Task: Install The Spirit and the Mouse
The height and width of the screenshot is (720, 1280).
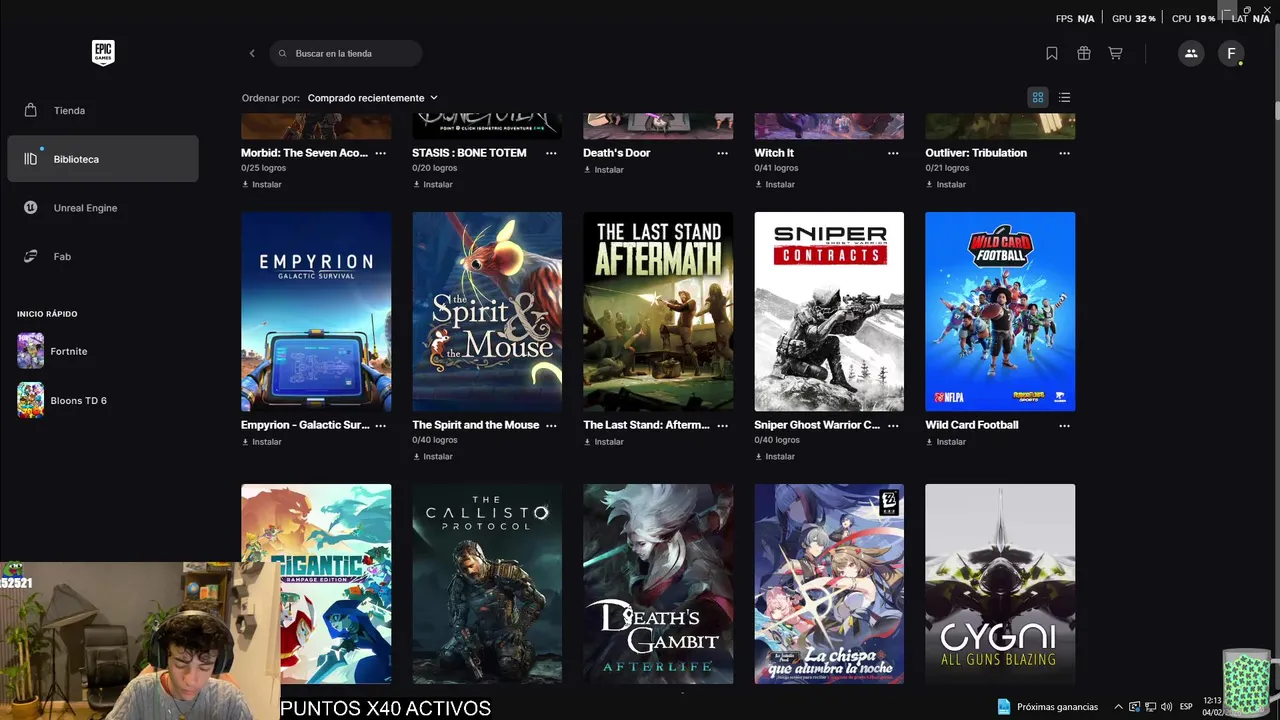Action: pos(433,456)
